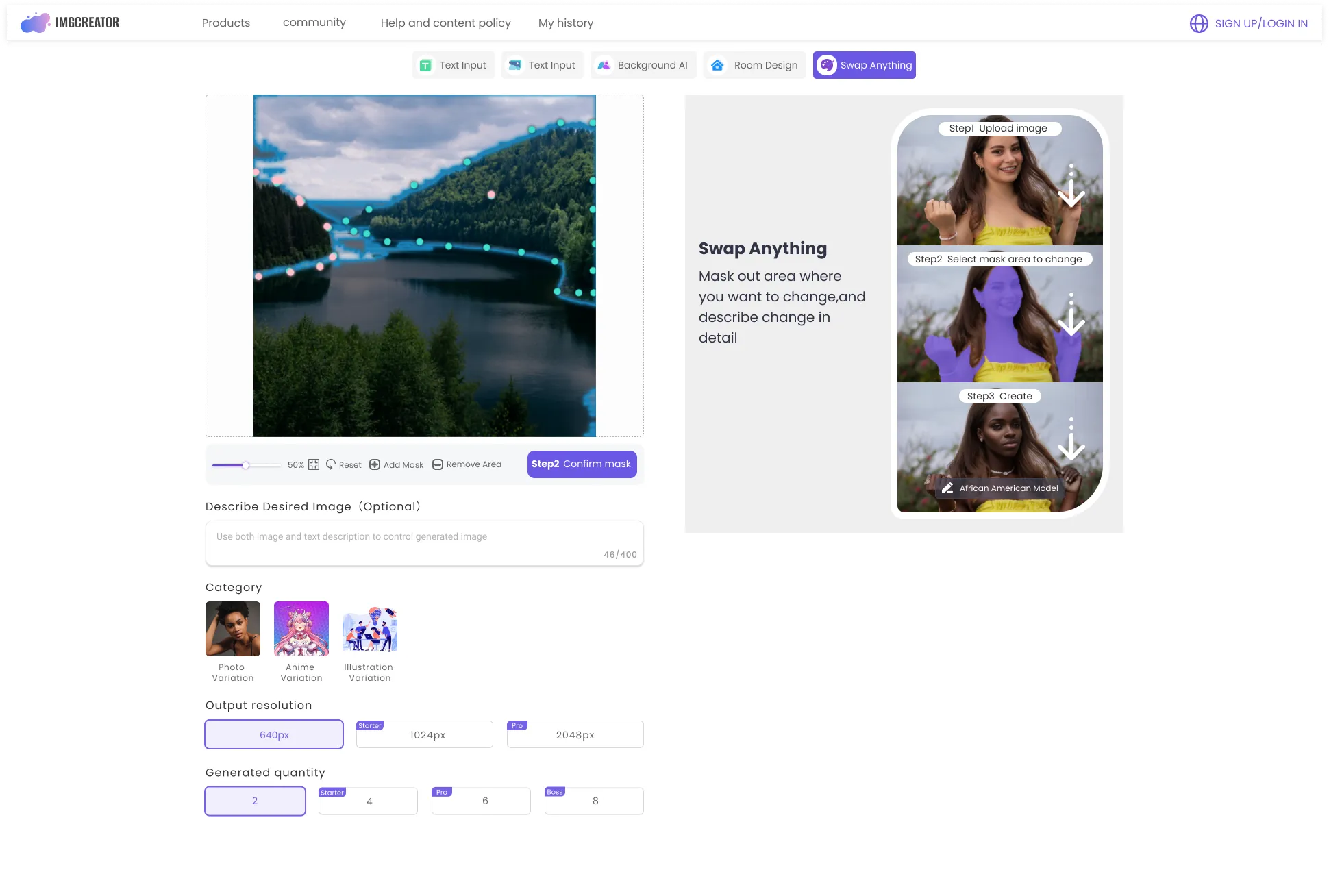Click the Step3 Create example photo
This screenshot has height=896, width=1329.
pos(1000,447)
